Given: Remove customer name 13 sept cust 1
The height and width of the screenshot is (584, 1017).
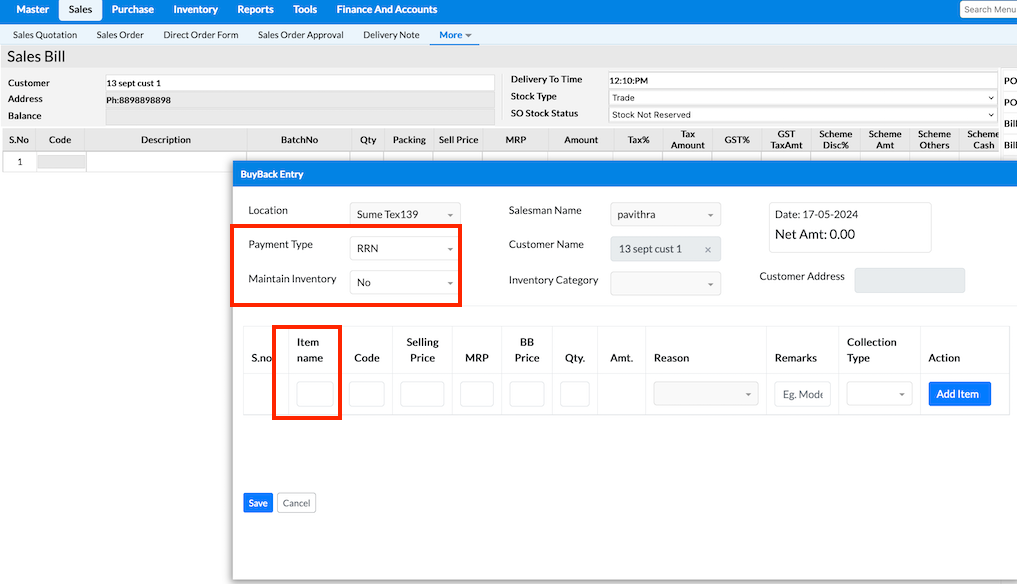Looking at the screenshot, I should click(x=707, y=249).
